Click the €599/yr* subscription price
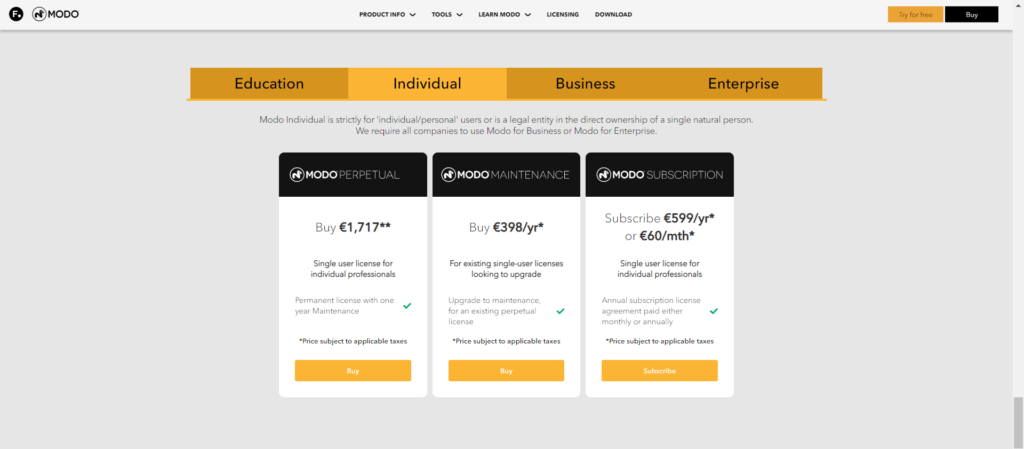 [689, 219]
